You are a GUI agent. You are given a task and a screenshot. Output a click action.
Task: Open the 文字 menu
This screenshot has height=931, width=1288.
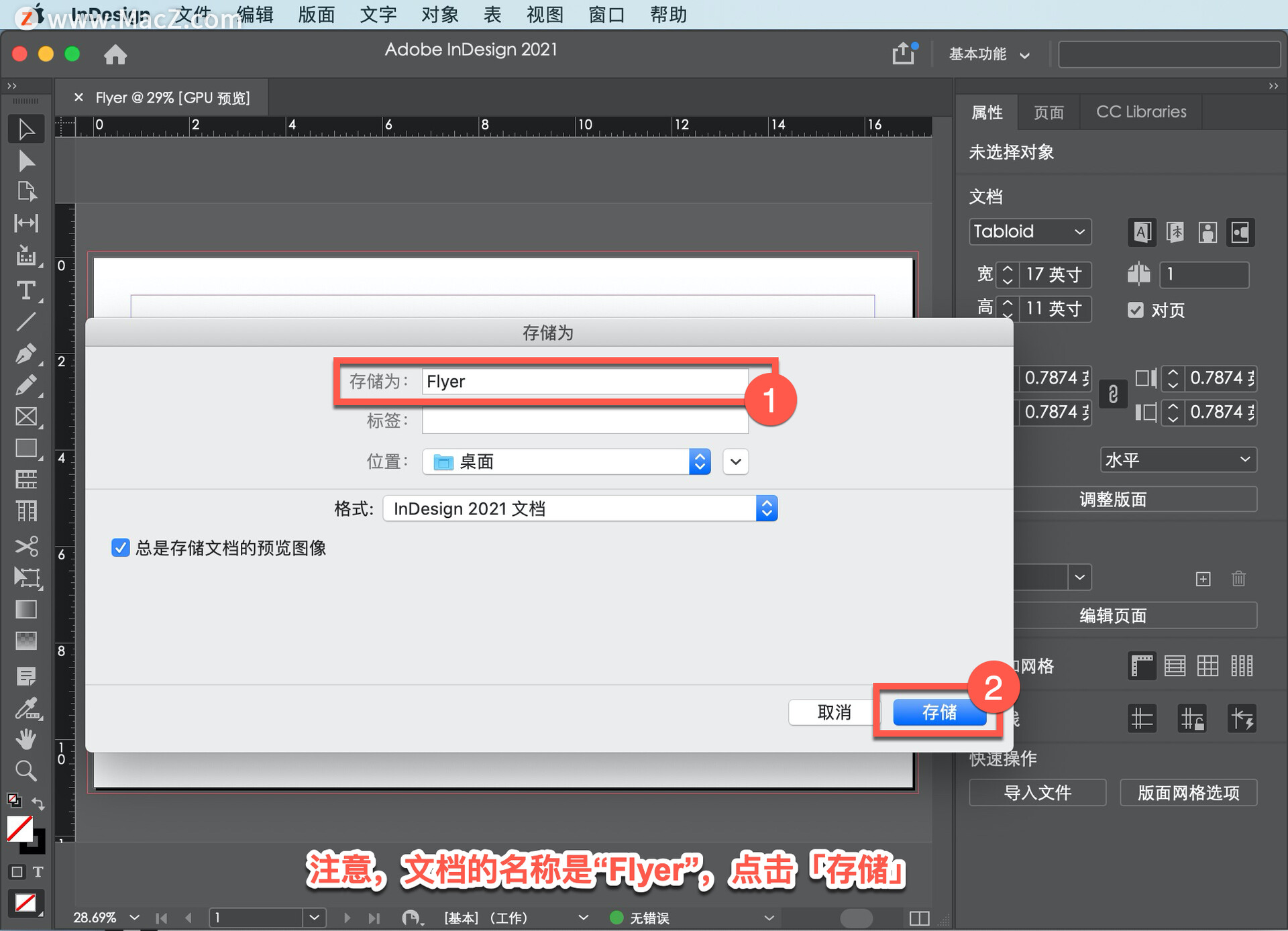point(378,14)
